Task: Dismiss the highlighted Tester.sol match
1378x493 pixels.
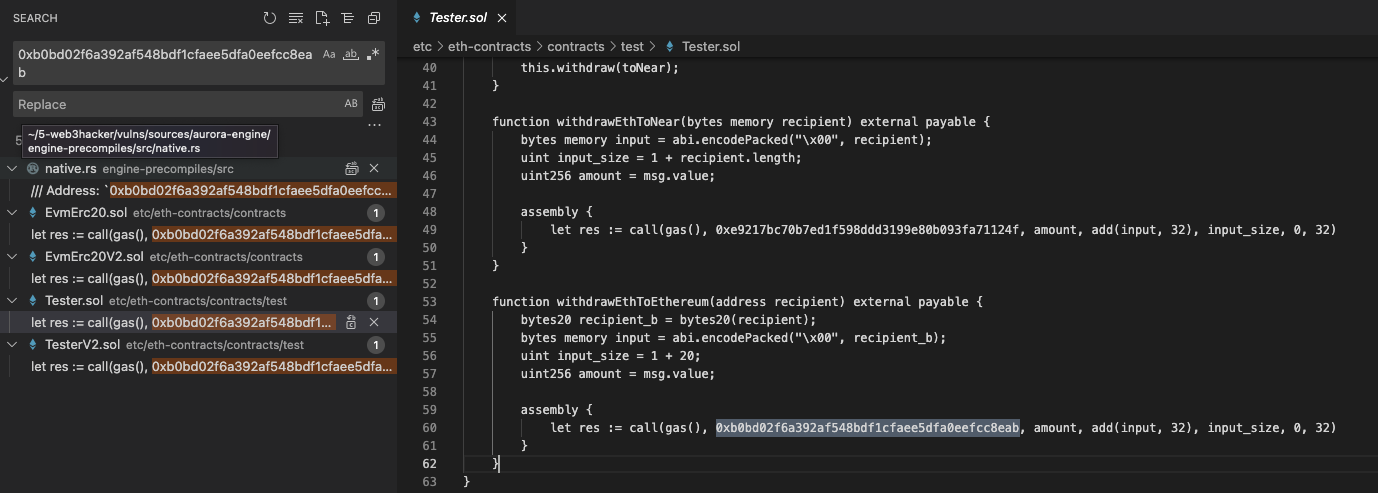Action: (374, 322)
